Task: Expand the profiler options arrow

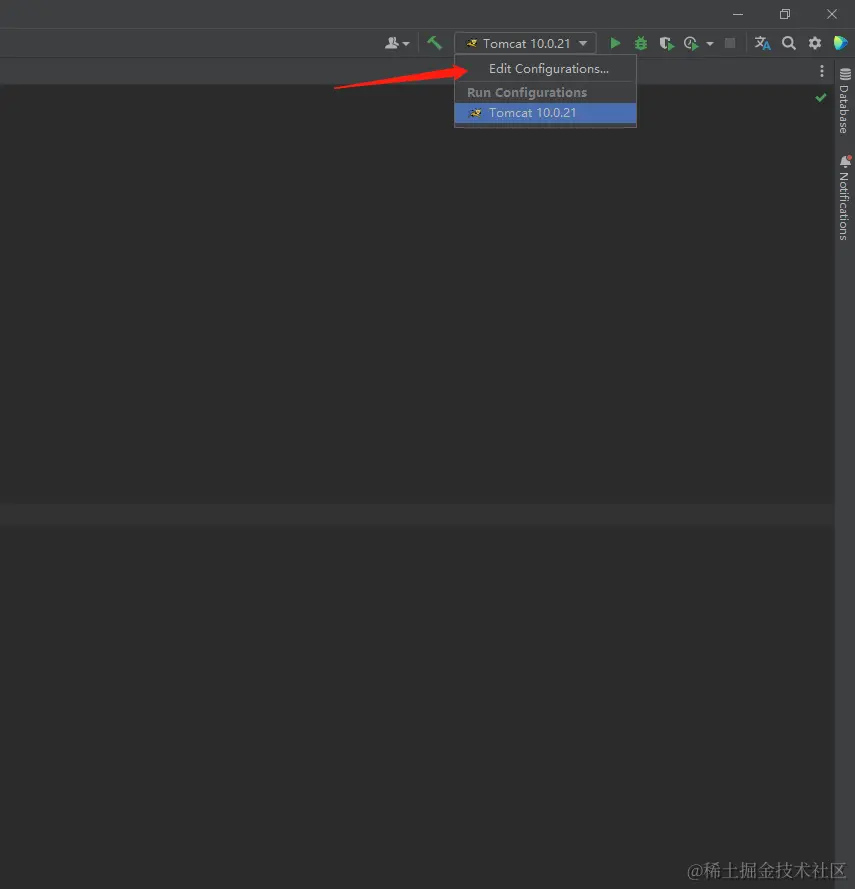Action: click(709, 44)
